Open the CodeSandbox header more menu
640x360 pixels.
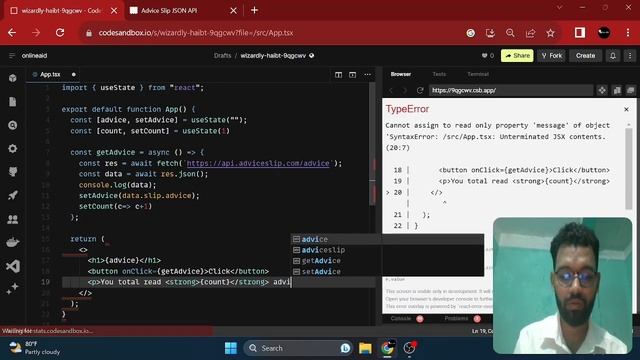630,56
